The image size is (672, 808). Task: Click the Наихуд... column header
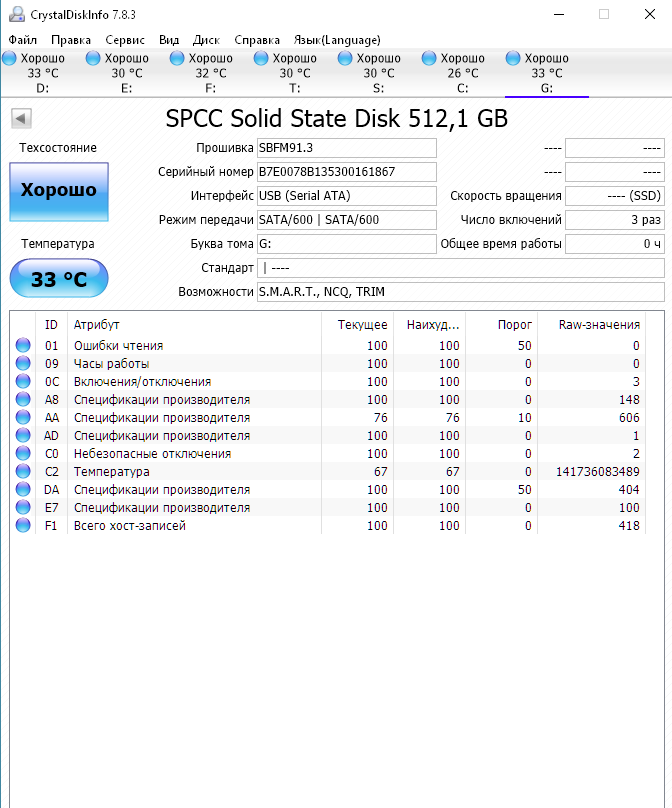(429, 325)
